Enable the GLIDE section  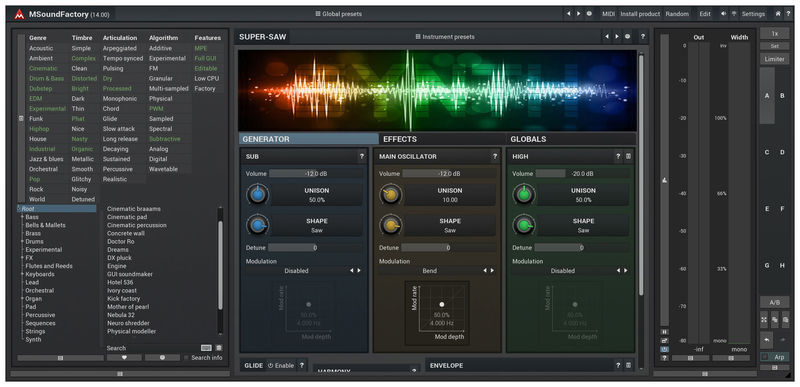(281, 366)
